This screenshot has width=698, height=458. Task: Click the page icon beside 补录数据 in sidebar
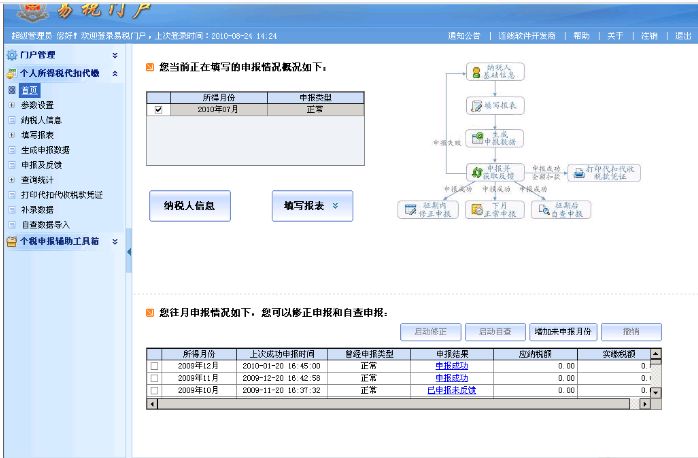point(12,210)
